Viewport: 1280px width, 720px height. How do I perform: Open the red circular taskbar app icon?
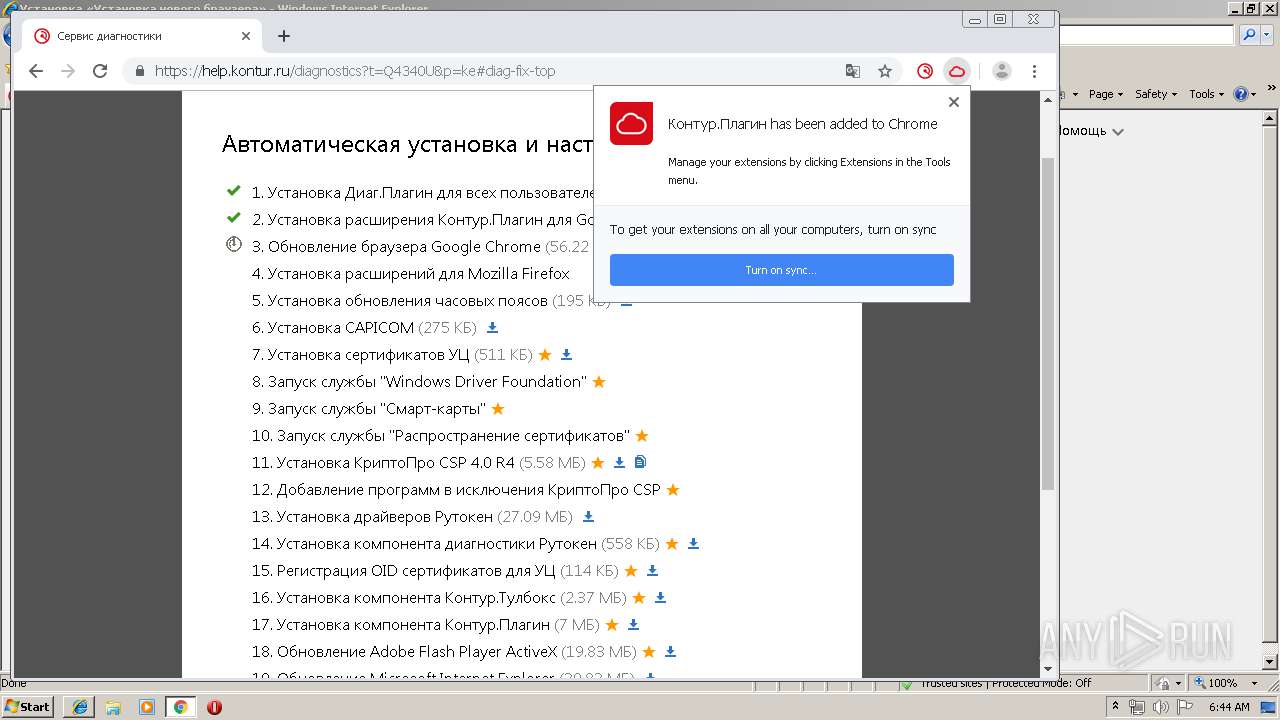214,707
